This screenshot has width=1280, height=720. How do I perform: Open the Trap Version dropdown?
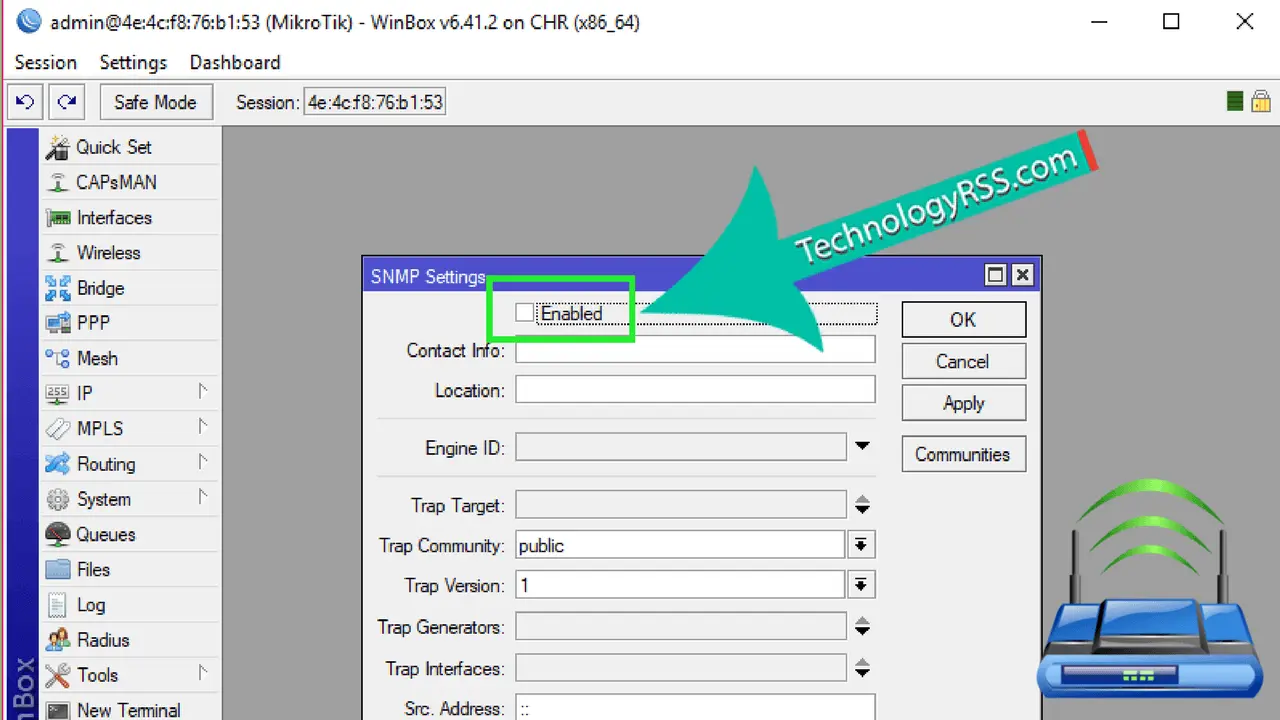tap(860, 585)
